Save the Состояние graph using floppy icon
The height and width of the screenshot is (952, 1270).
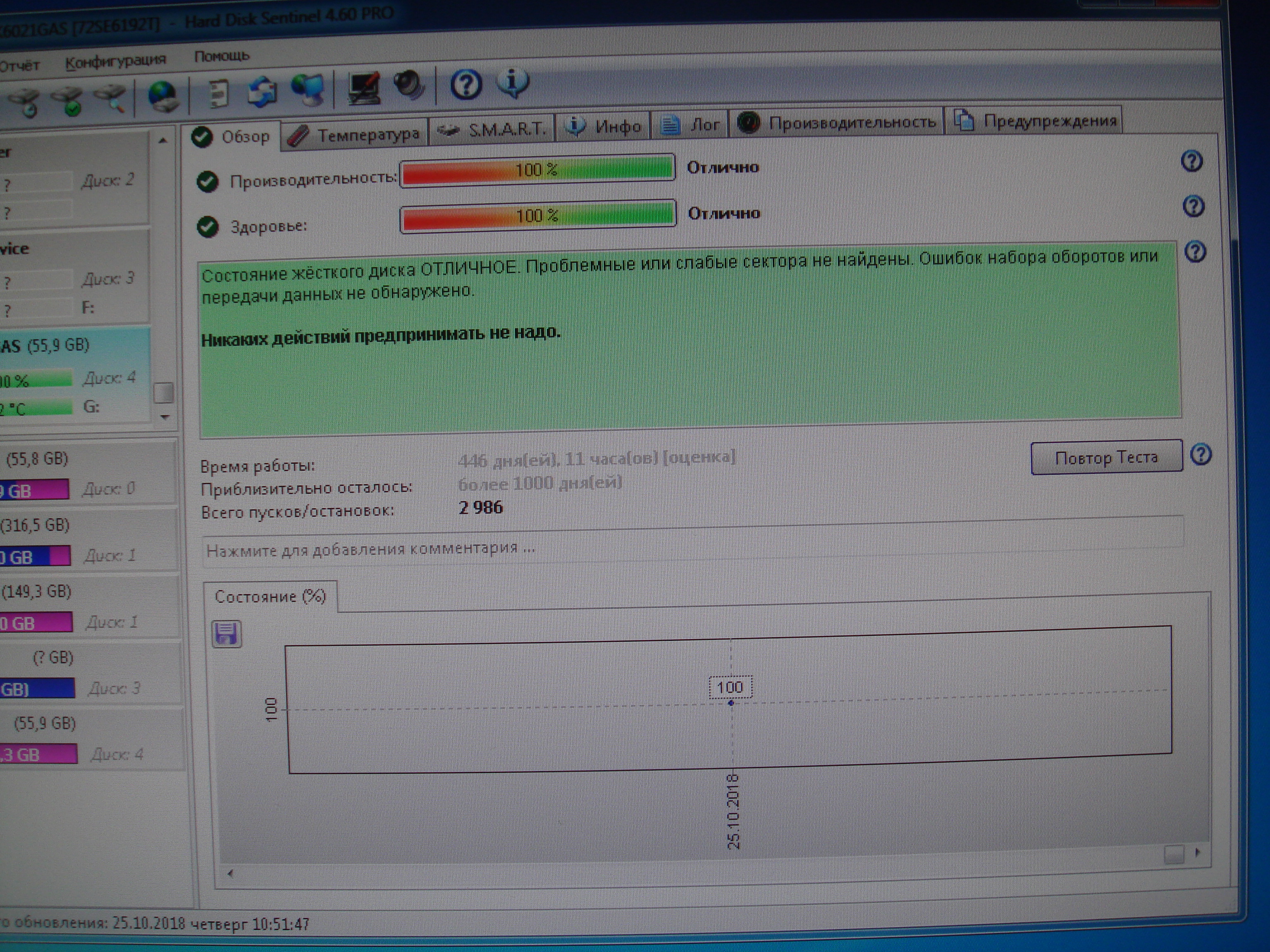[227, 634]
